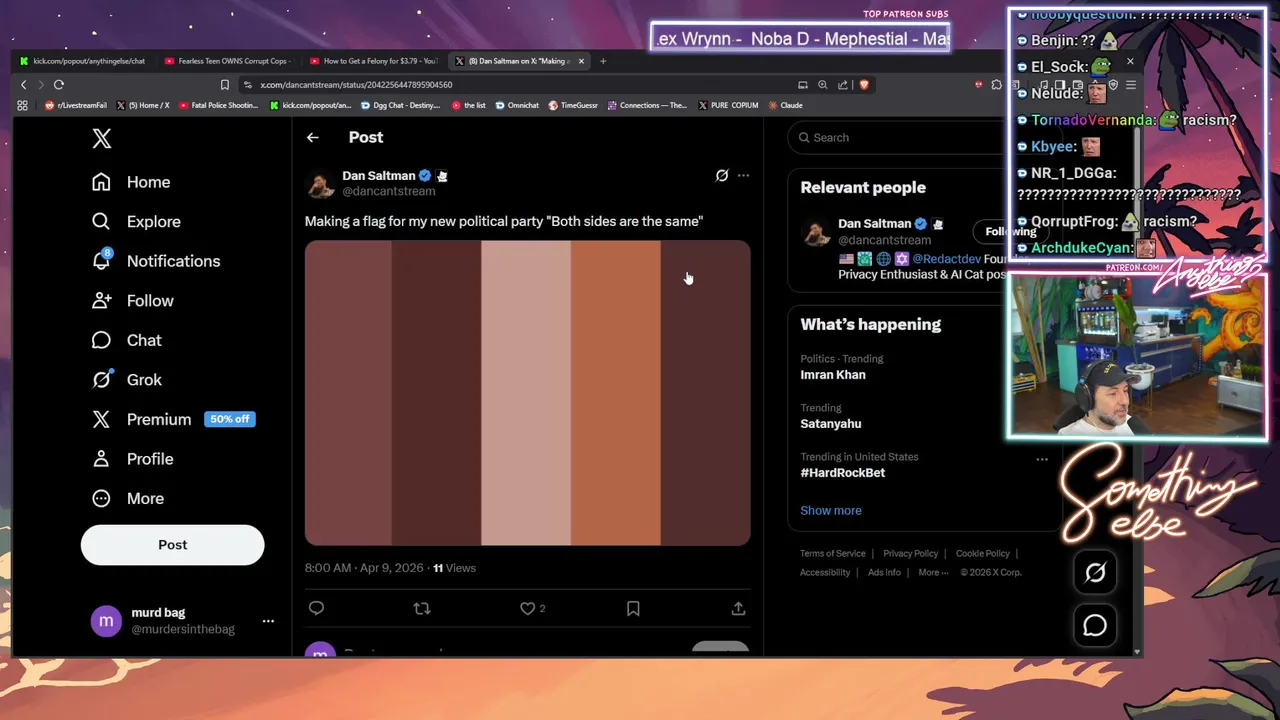Open Profile in the sidebar

(x=132, y=459)
